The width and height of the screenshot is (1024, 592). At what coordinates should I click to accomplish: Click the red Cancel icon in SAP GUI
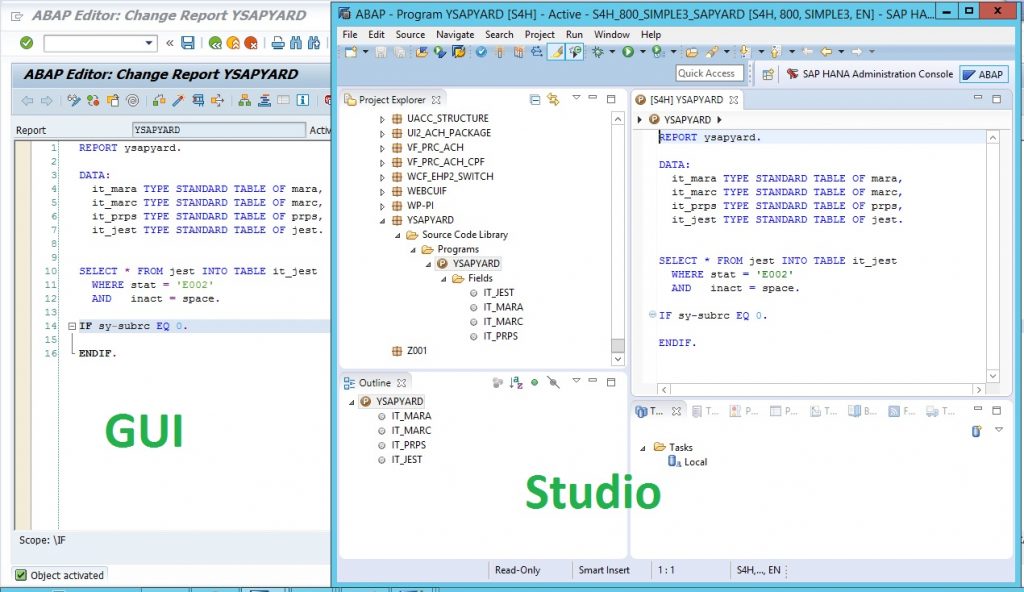click(250, 43)
